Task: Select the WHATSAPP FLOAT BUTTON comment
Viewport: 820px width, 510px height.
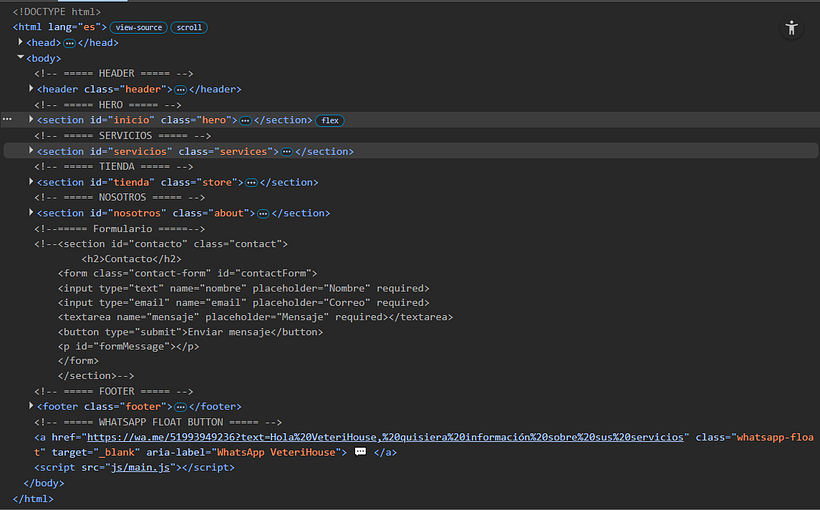Action: point(158,422)
